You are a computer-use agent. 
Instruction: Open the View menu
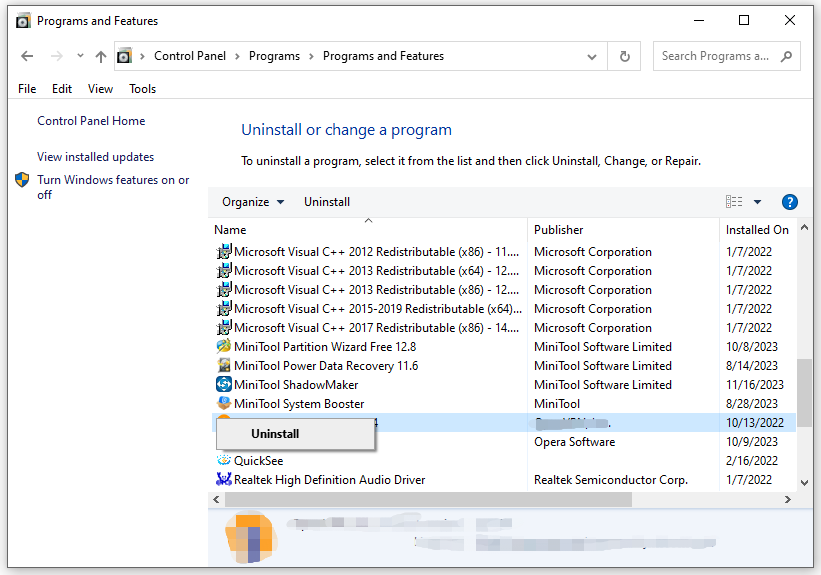(100, 89)
